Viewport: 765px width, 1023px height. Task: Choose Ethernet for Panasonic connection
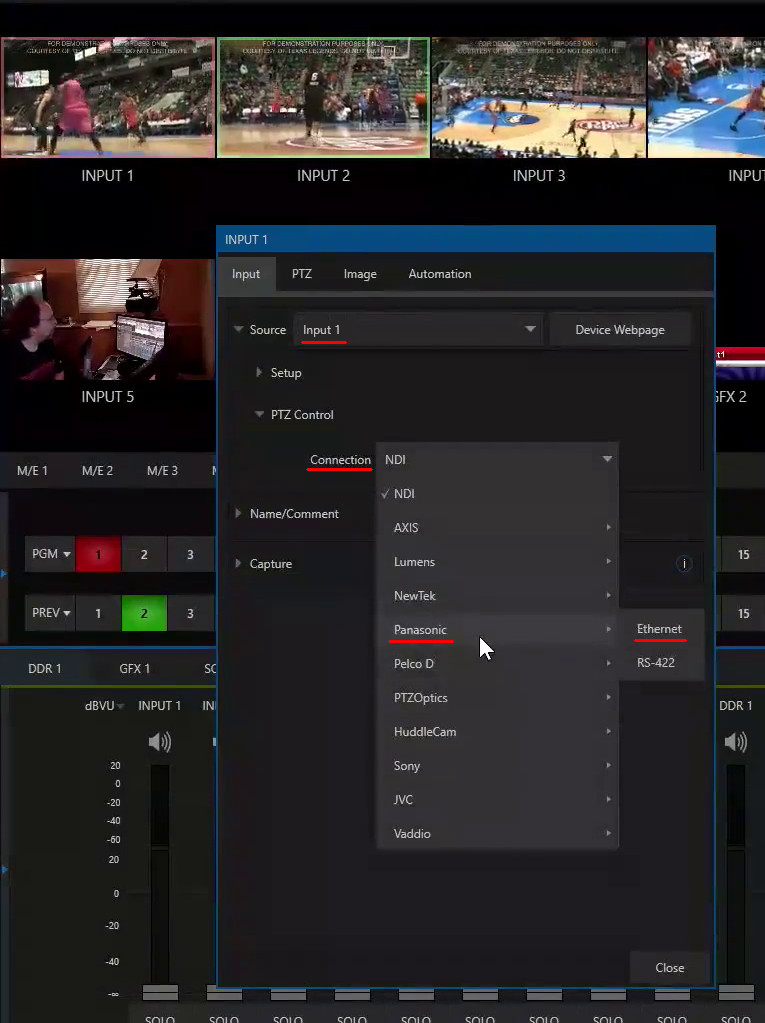click(661, 628)
